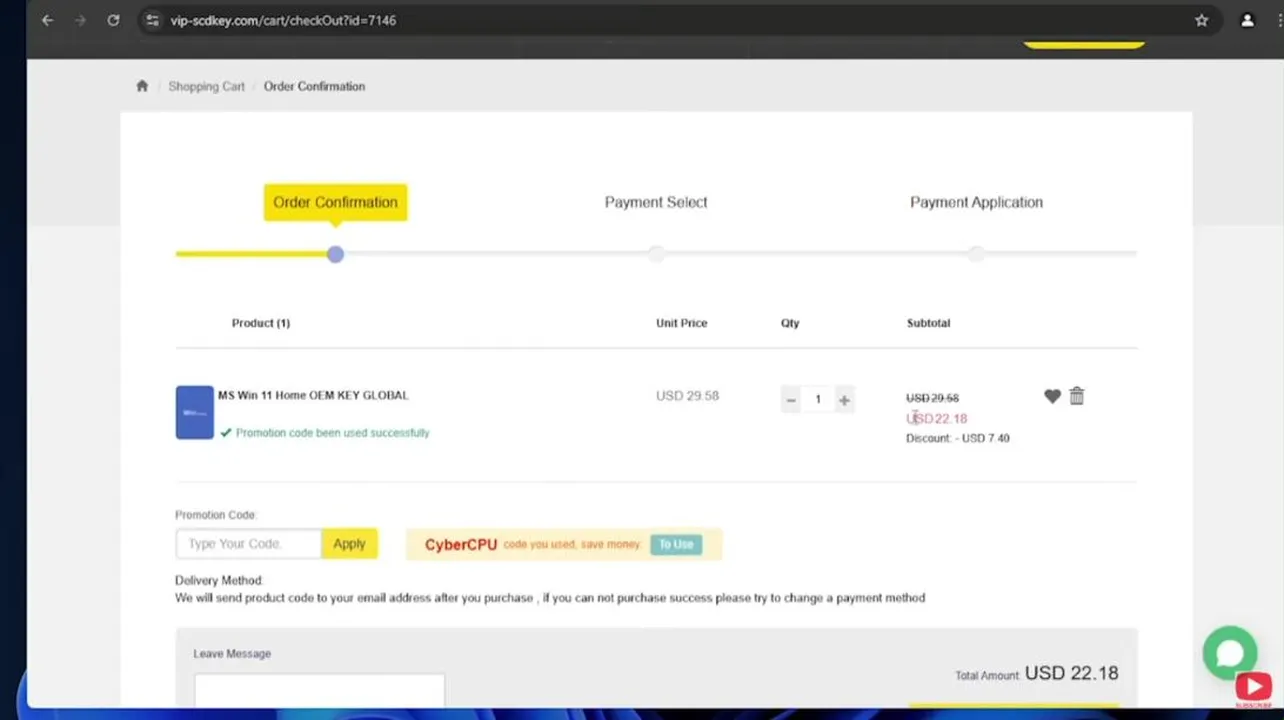Go back with the browser back arrow

point(47,20)
